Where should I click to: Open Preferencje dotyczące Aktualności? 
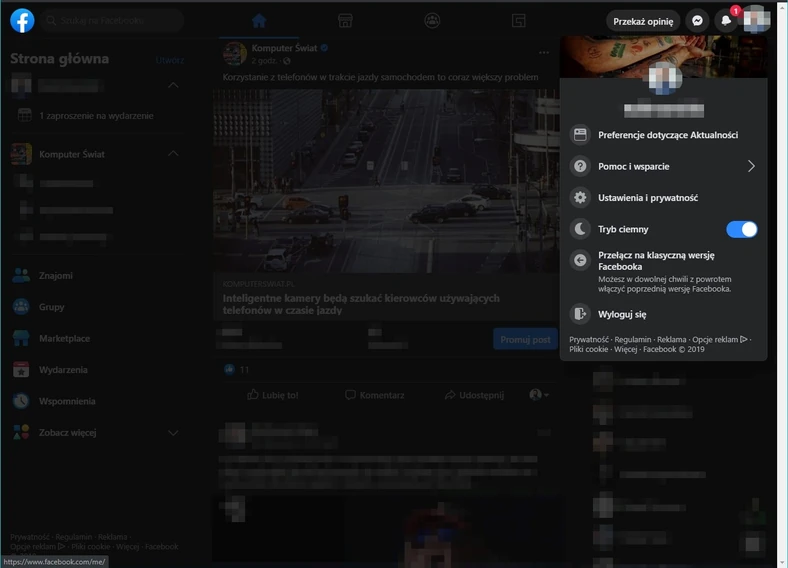(663, 135)
